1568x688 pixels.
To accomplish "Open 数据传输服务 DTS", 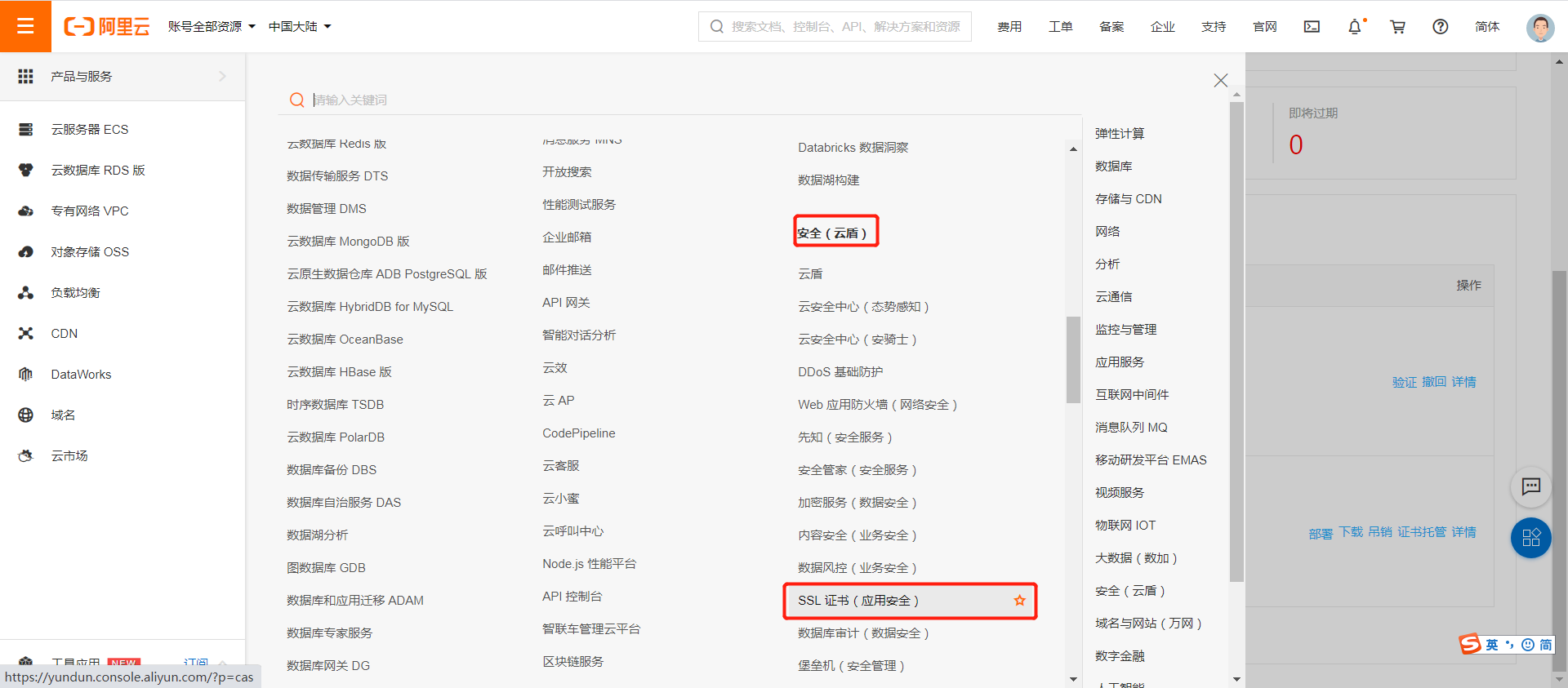I will pos(337,176).
